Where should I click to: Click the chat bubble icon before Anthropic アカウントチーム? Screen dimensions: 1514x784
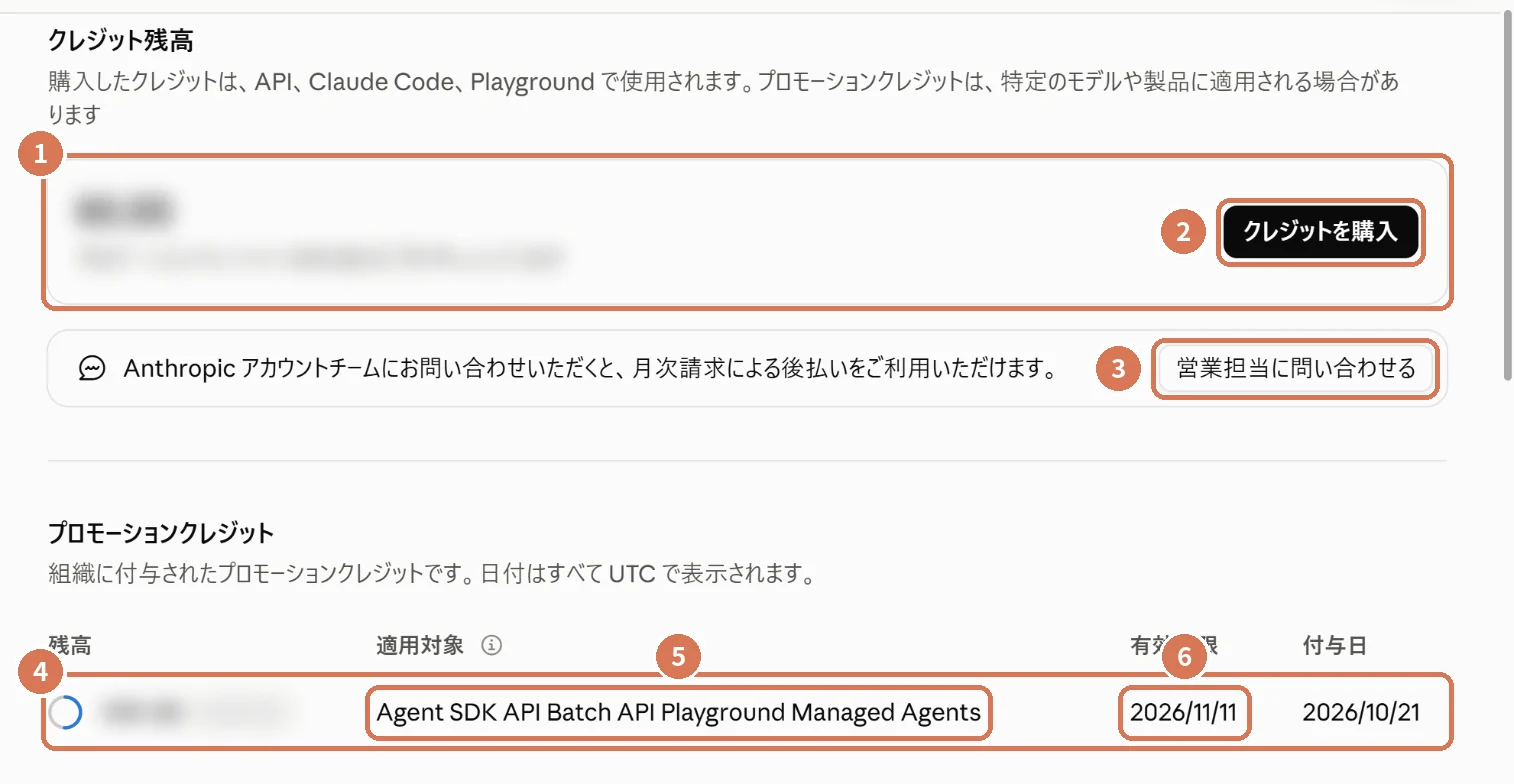[x=92, y=369]
